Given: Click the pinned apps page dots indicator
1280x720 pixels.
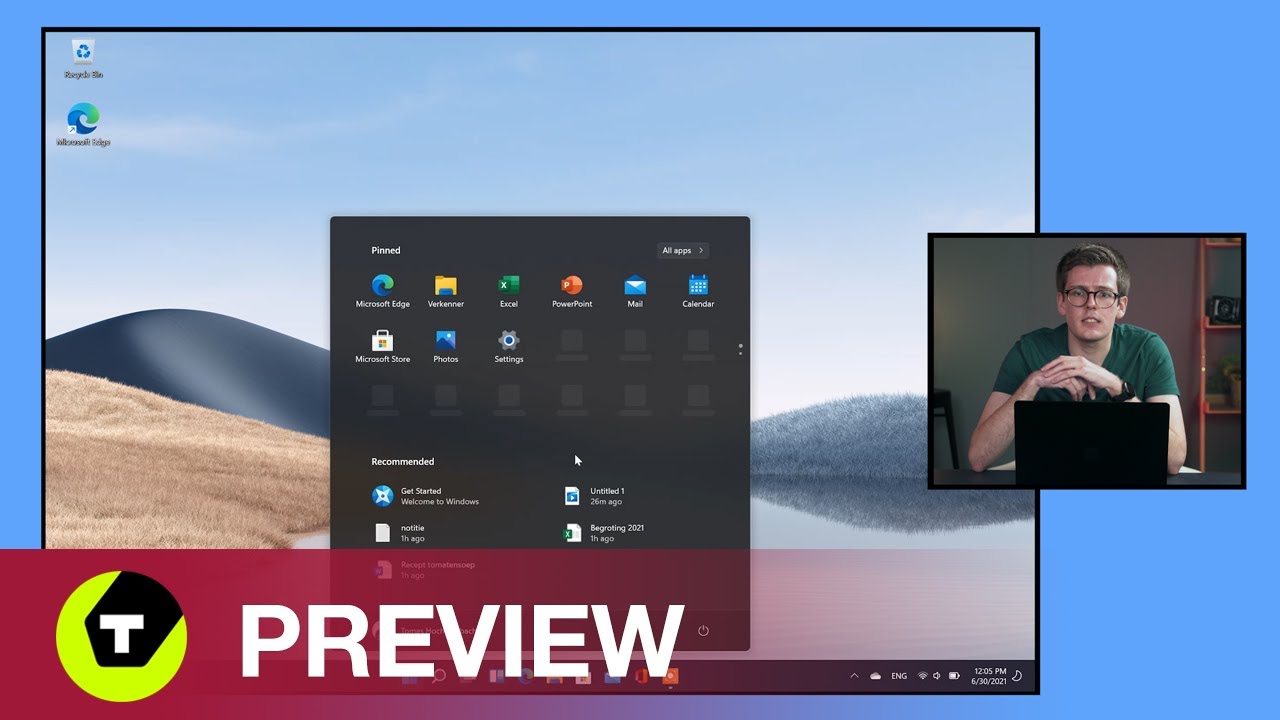Looking at the screenshot, I should (x=740, y=350).
